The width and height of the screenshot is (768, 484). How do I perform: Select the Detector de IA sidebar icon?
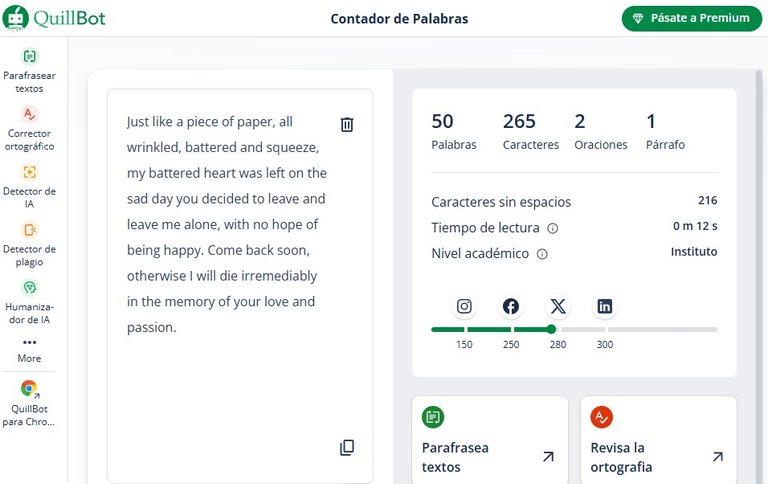pyautogui.click(x=29, y=172)
